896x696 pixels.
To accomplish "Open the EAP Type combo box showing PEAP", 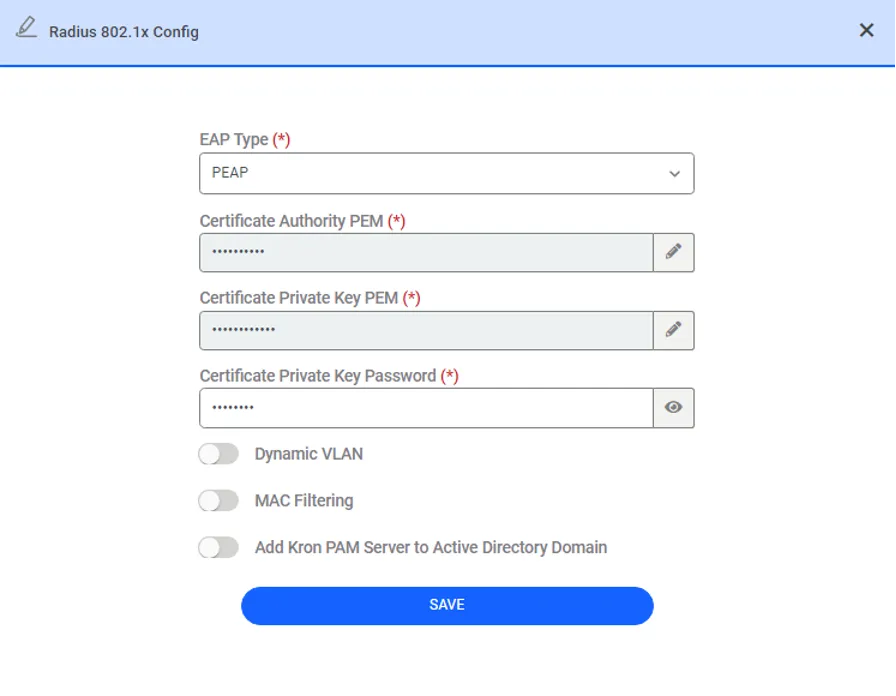I will pos(446,173).
